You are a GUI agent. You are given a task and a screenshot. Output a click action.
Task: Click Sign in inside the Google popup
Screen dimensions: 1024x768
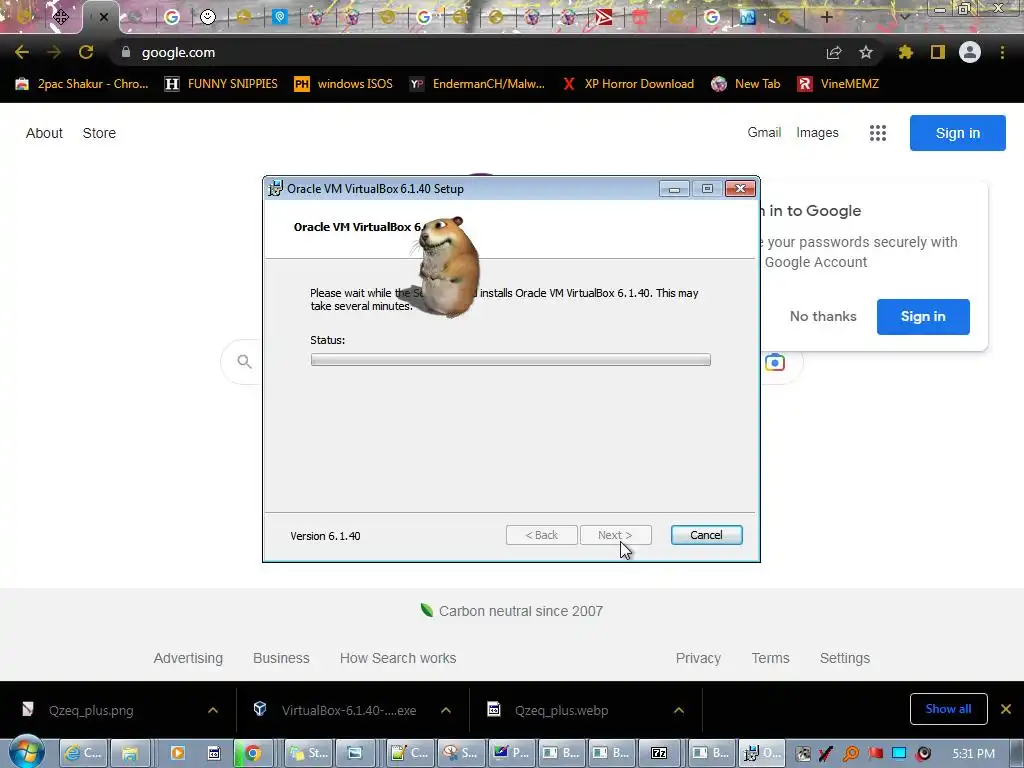pos(923,317)
